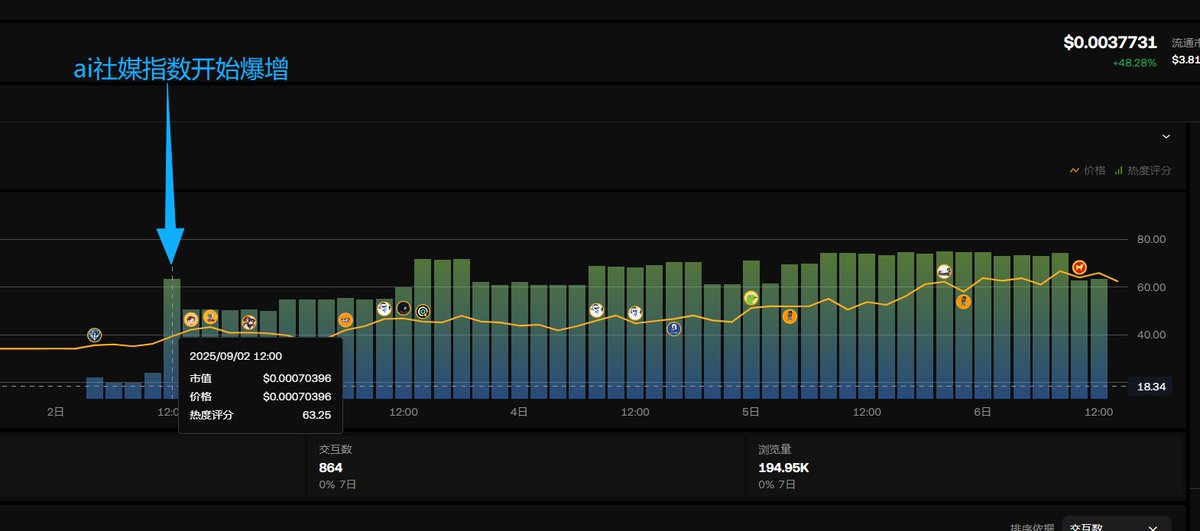Click the 63.25 heat score value
Image resolution: width=1200 pixels, height=531 pixels.
click(317, 414)
